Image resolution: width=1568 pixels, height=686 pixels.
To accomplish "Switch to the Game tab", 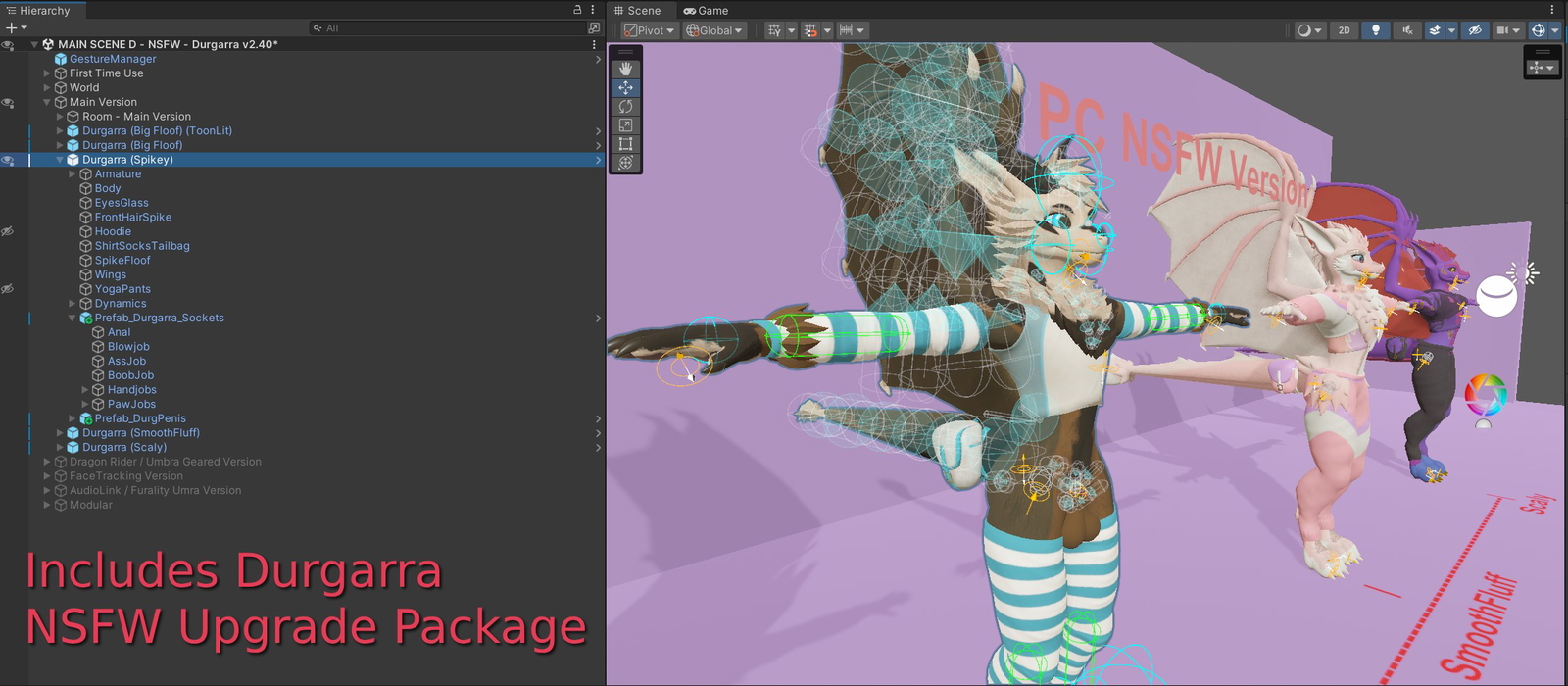I will click(706, 11).
